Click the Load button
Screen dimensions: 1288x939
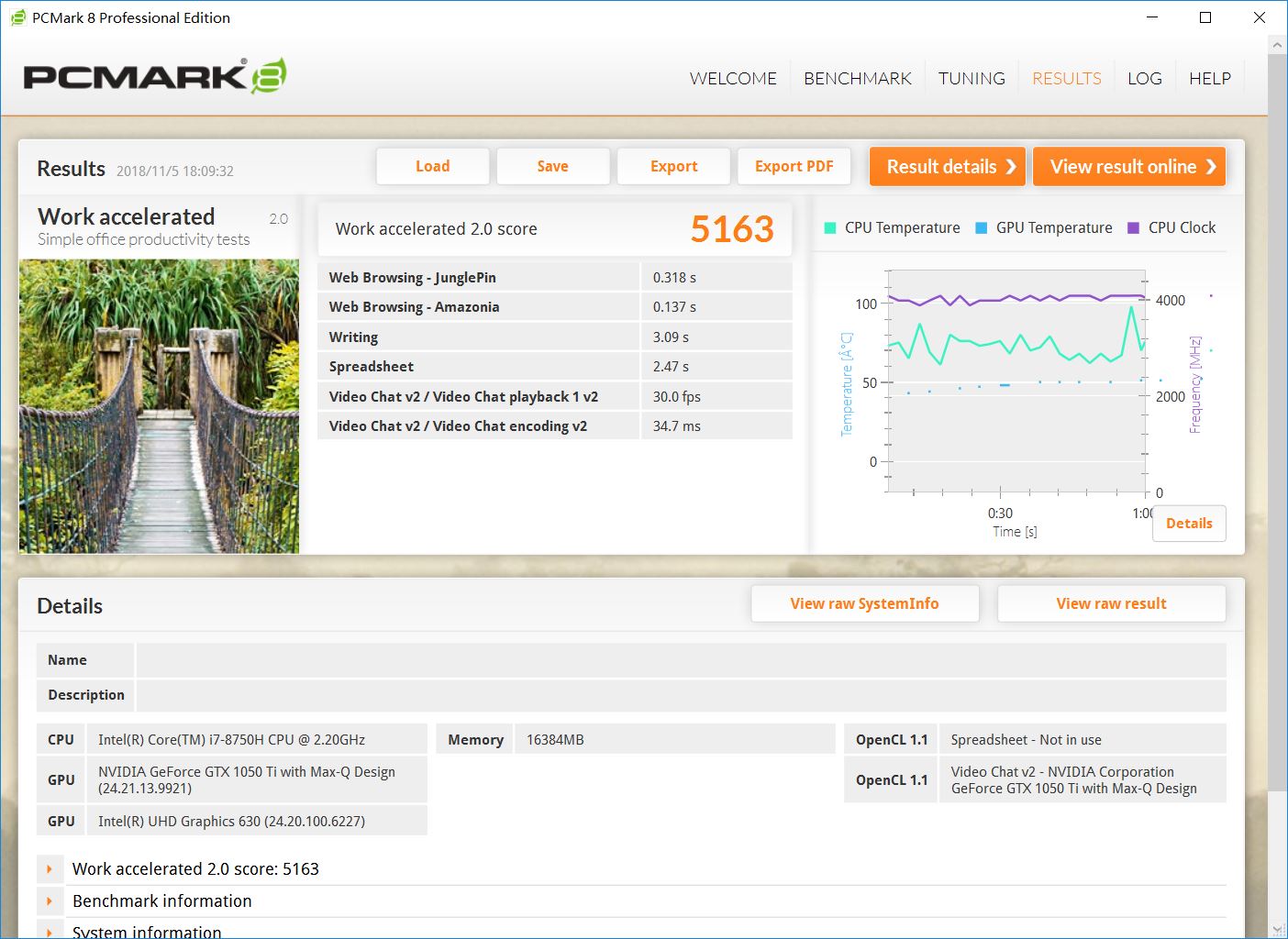click(x=433, y=166)
